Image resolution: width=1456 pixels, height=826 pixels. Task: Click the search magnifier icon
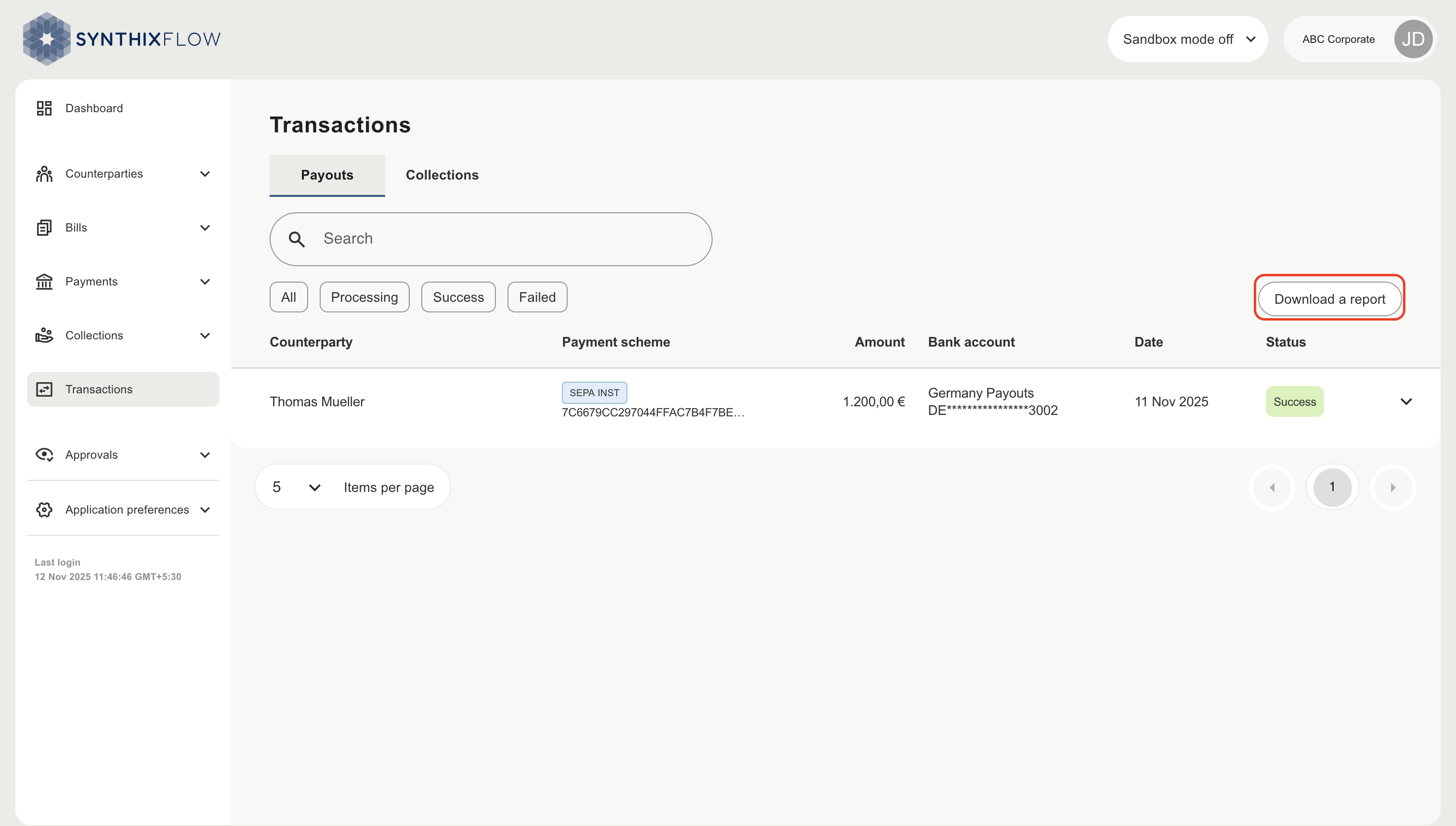297,239
